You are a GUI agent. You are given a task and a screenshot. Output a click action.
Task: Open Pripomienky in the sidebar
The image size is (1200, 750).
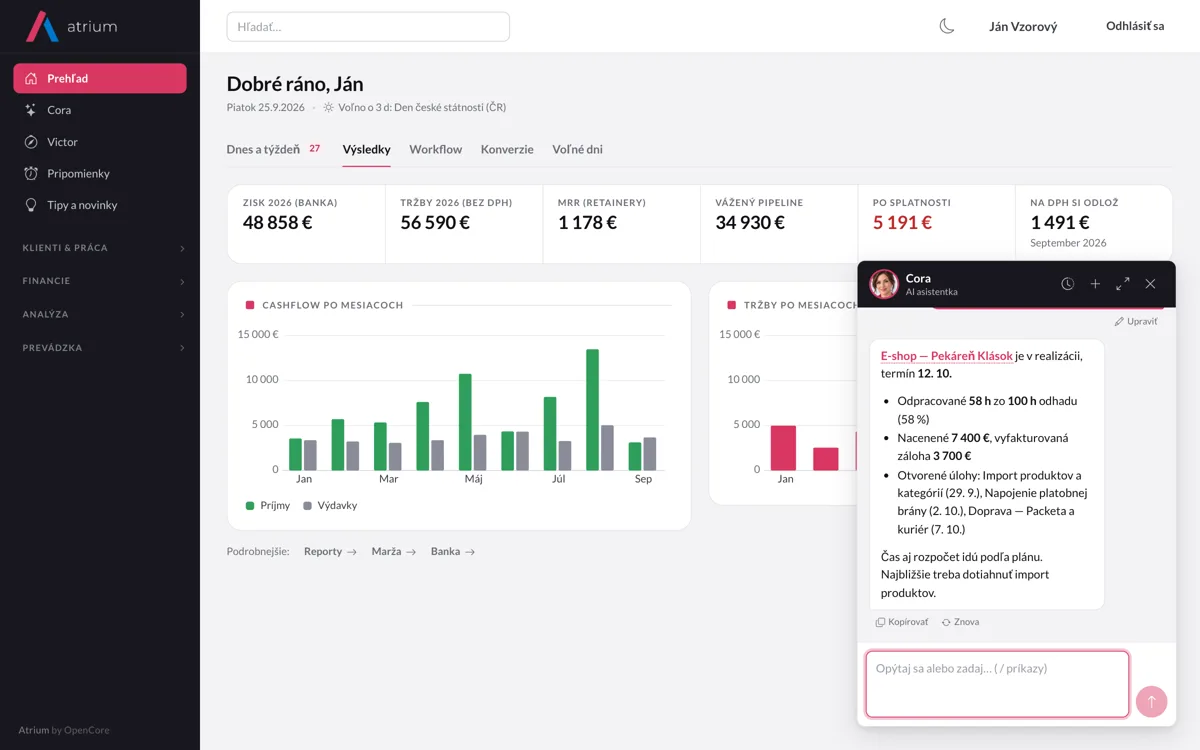pos(100,174)
